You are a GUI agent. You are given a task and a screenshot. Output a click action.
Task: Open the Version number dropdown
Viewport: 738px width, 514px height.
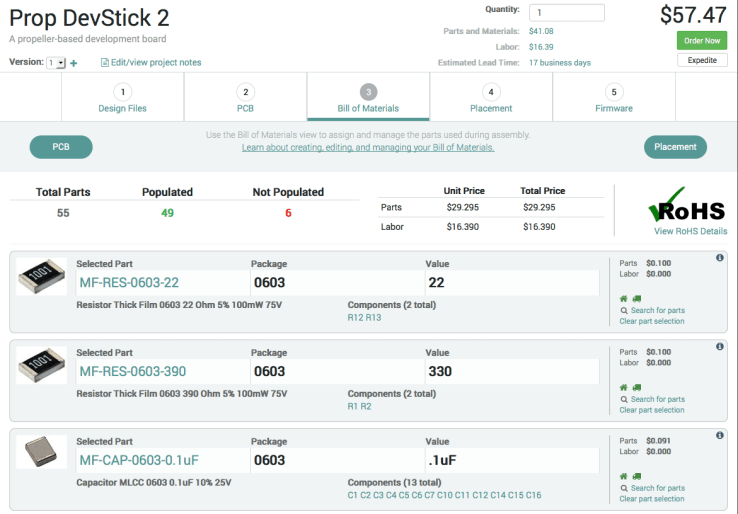[x=56, y=63]
